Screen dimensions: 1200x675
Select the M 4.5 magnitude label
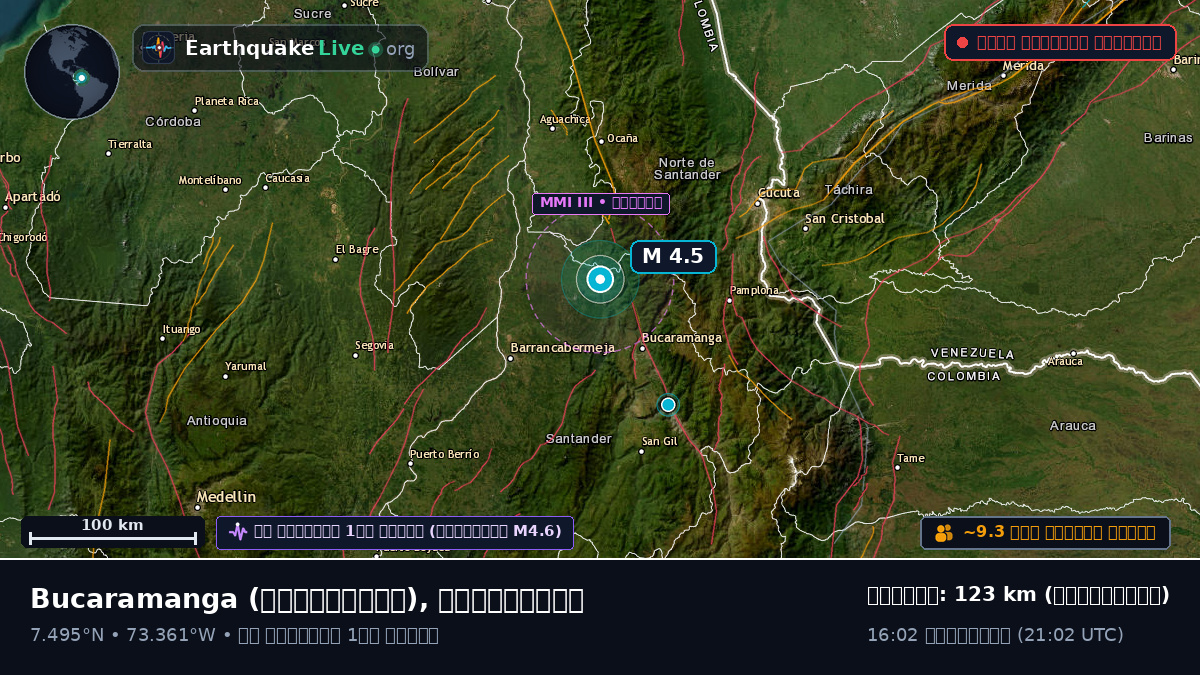click(x=673, y=256)
